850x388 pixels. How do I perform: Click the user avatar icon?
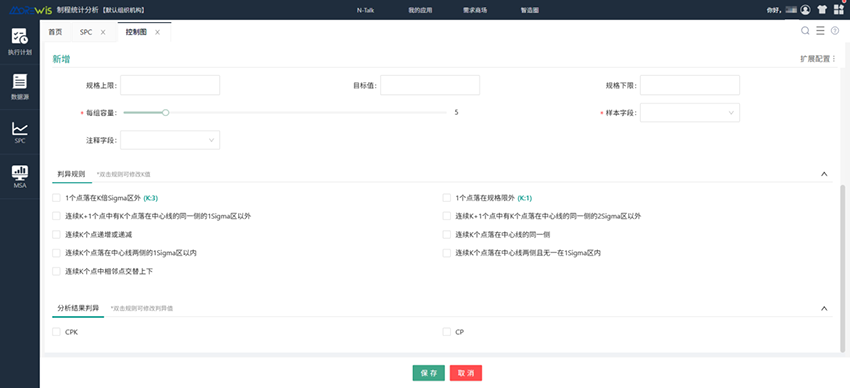[x=806, y=10]
